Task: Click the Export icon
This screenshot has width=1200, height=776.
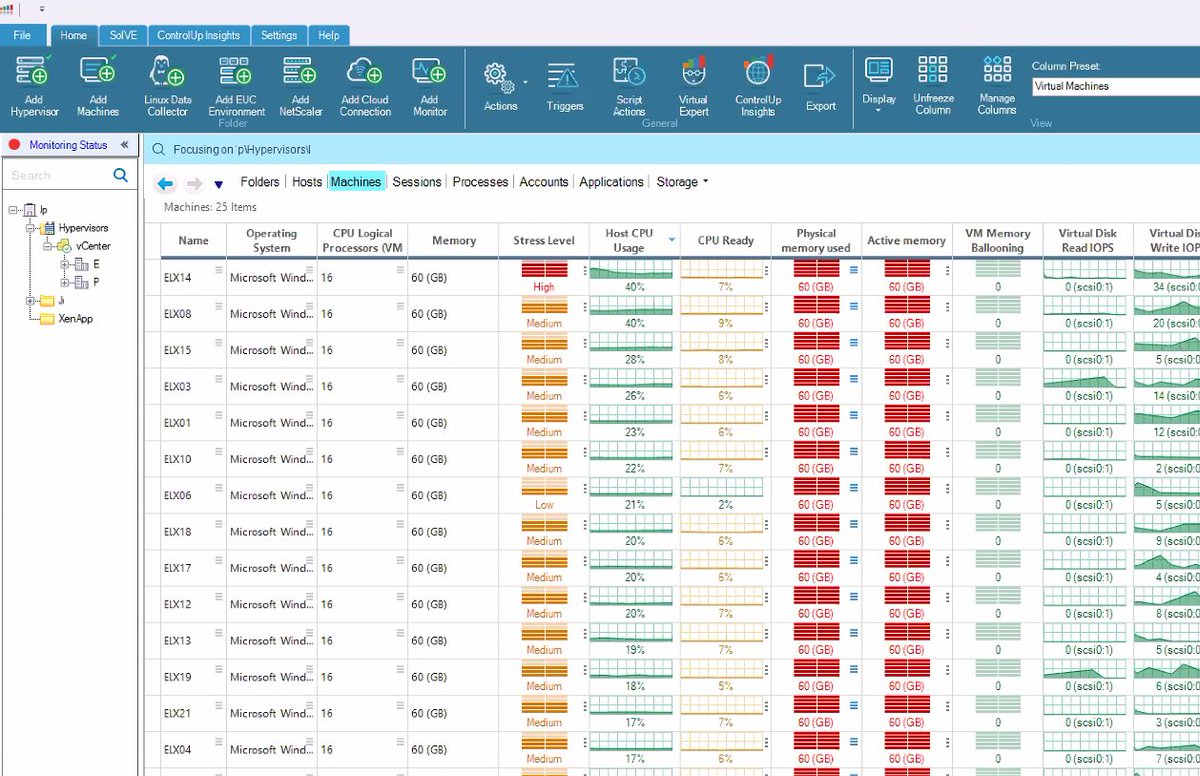Action: click(820, 85)
